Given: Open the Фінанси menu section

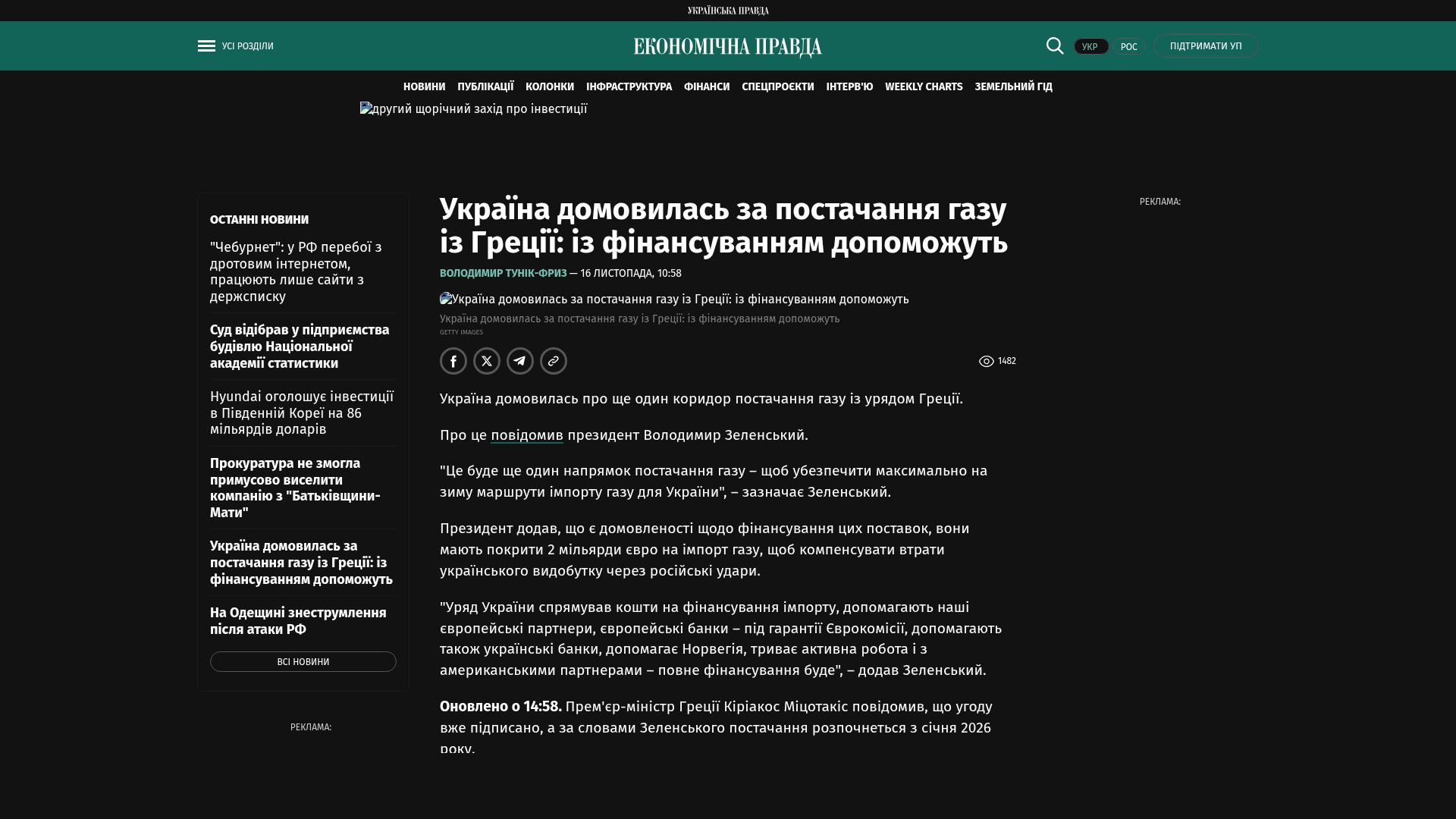Looking at the screenshot, I should pyautogui.click(x=706, y=87).
